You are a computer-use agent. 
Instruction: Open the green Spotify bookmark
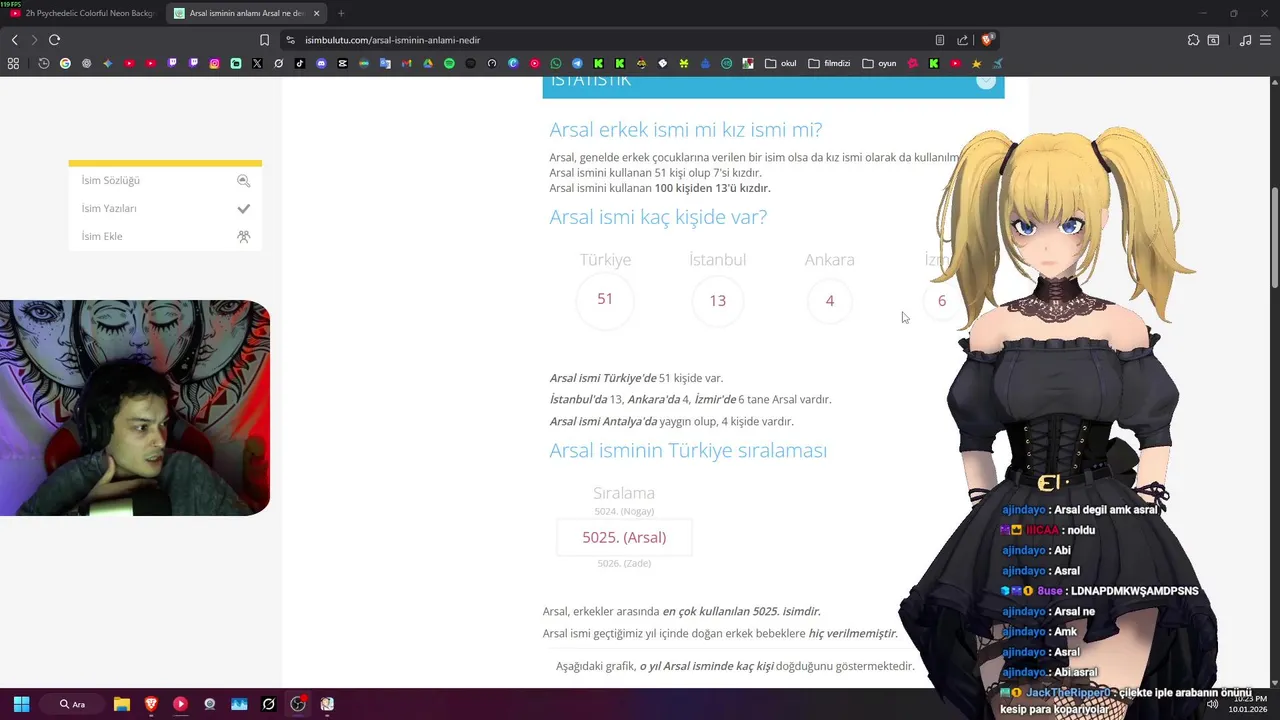(449, 63)
